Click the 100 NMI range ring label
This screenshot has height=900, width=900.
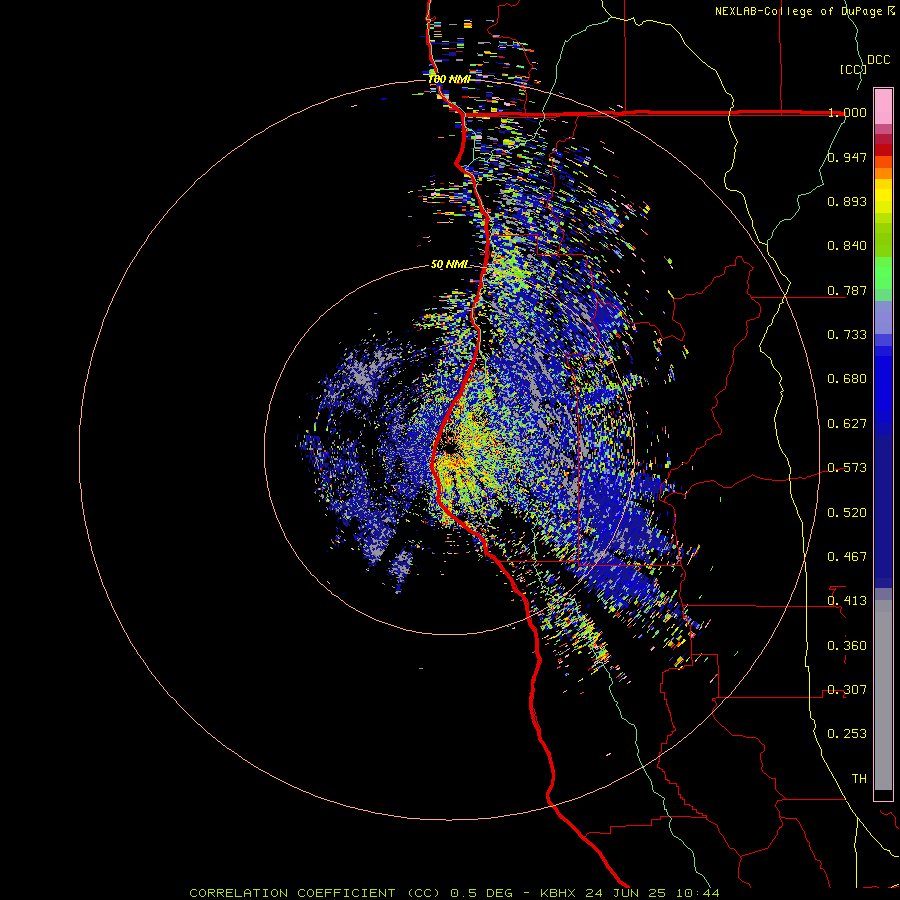(x=449, y=79)
